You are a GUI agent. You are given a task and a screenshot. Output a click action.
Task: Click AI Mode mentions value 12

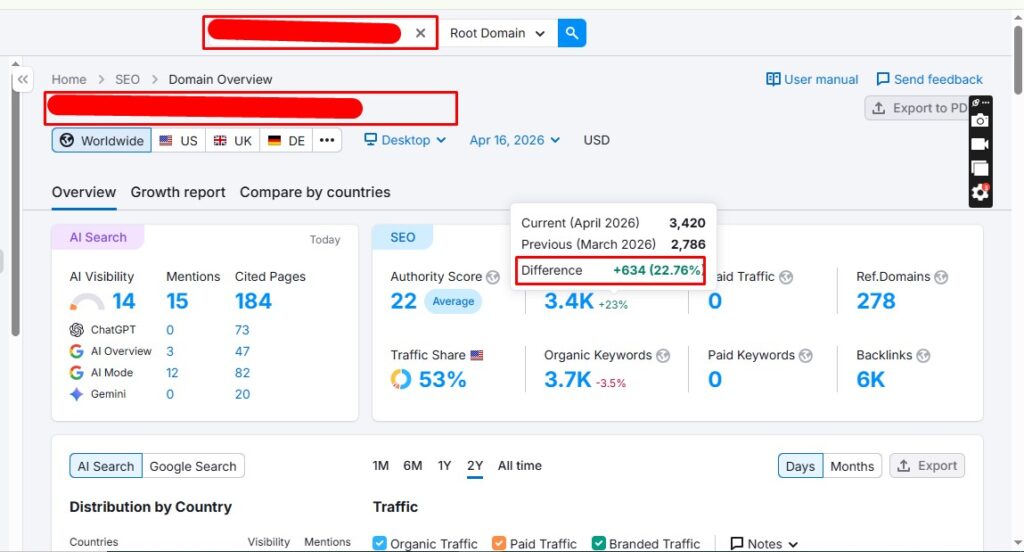pyautogui.click(x=172, y=372)
